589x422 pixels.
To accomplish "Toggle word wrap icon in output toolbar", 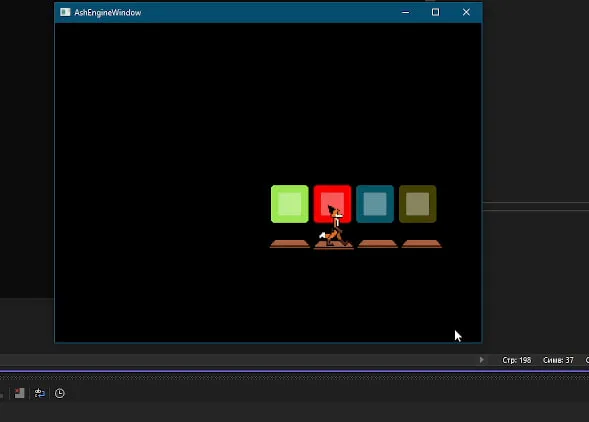I will coord(40,393).
